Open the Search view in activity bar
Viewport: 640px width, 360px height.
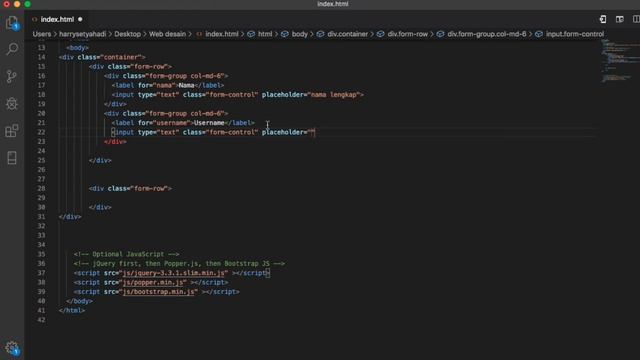pos(12,49)
